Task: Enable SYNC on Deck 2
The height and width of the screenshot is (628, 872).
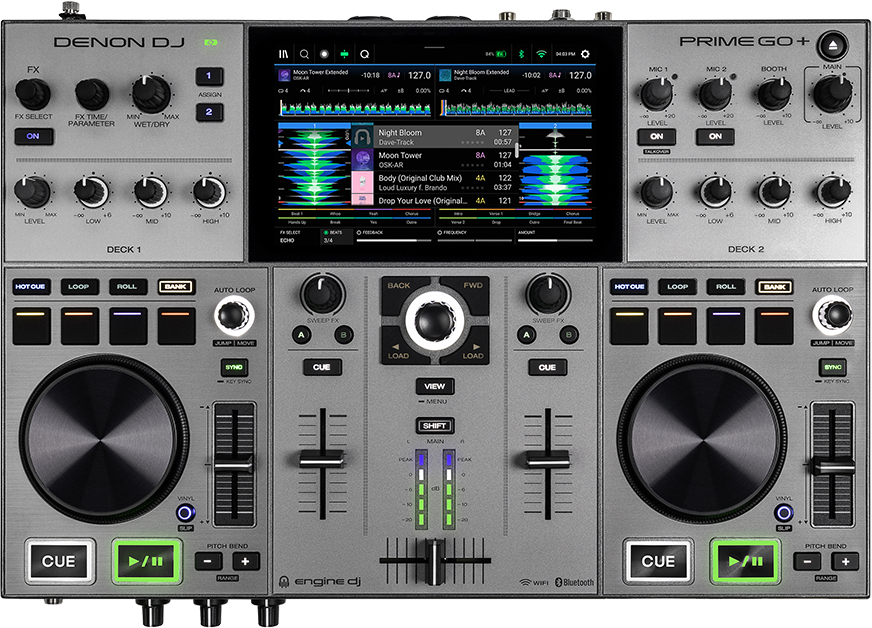Action: pos(833,367)
